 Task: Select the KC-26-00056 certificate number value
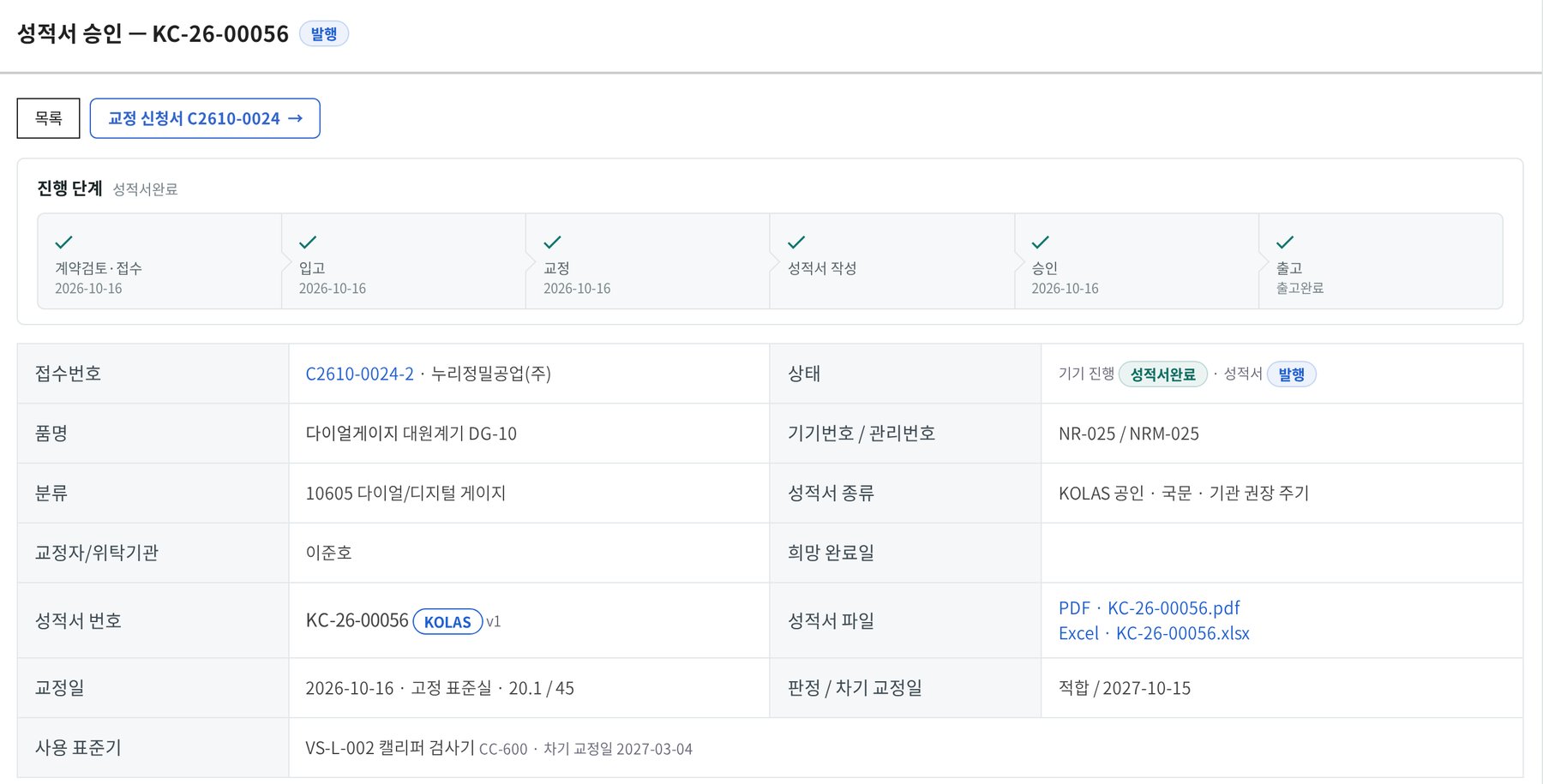tap(357, 620)
